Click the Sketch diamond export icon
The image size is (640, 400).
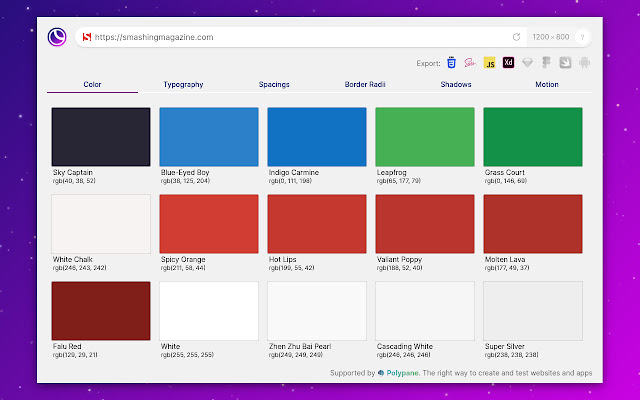tap(528, 62)
